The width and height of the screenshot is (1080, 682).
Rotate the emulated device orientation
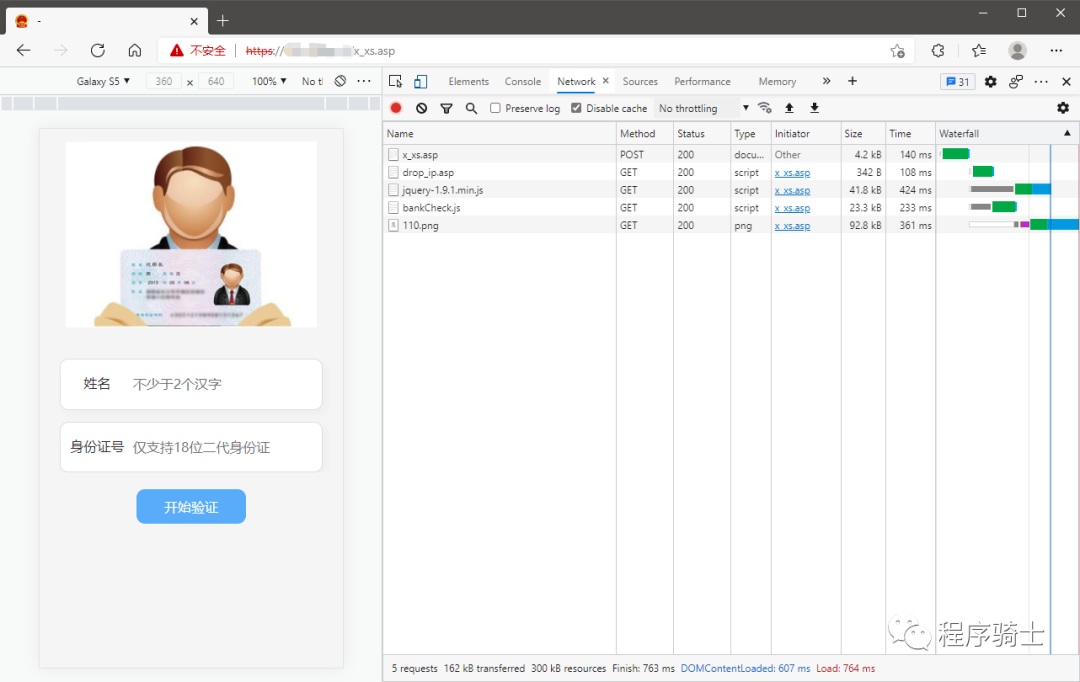click(x=340, y=82)
